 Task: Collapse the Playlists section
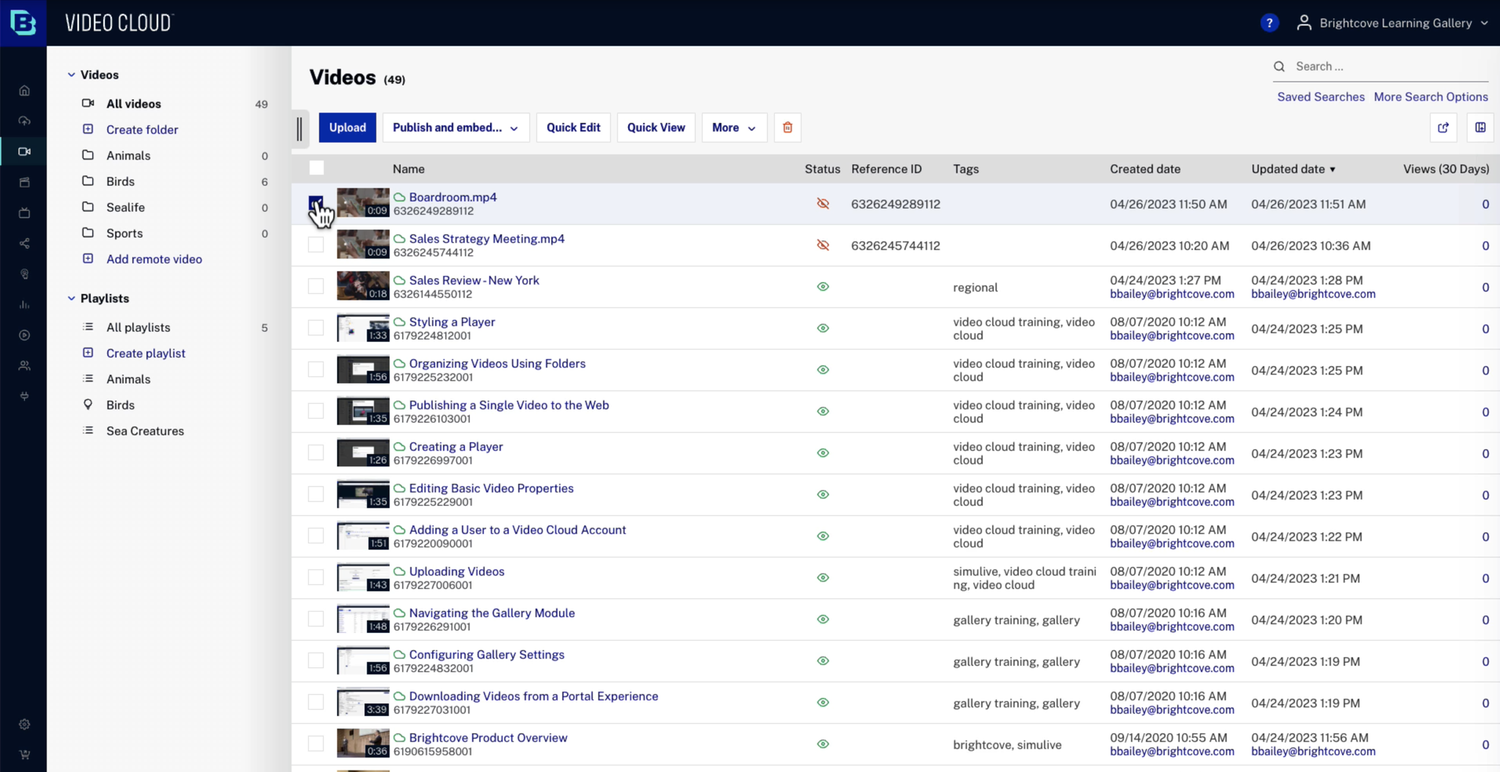point(71,299)
